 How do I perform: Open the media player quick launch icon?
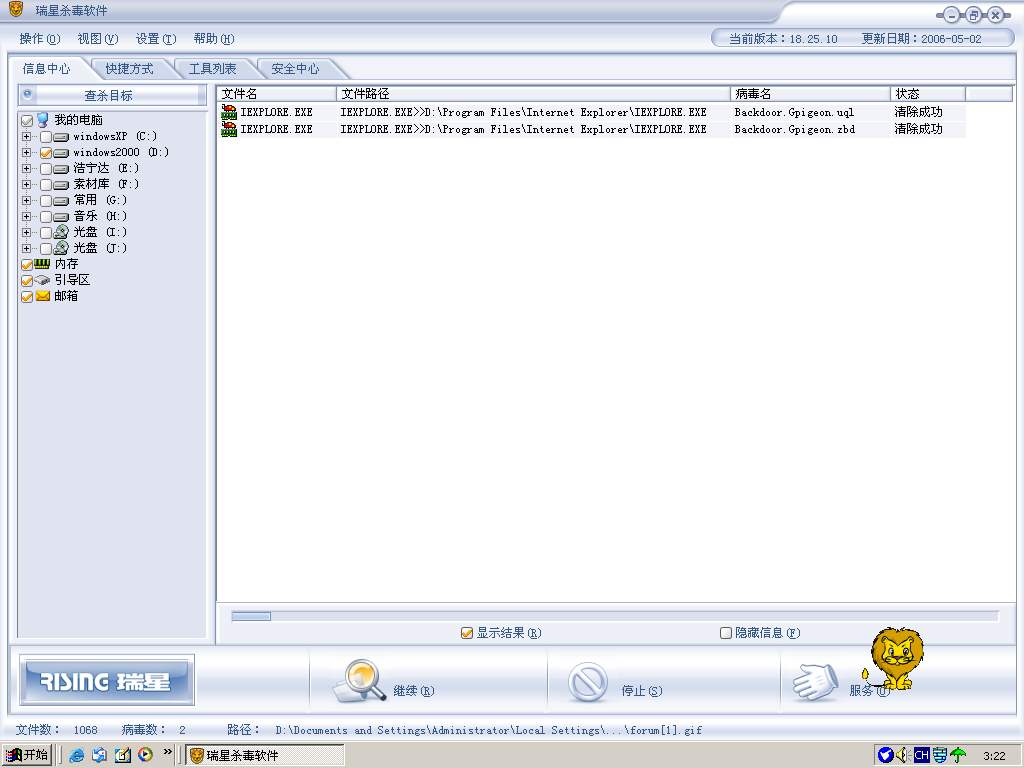pyautogui.click(x=145, y=755)
